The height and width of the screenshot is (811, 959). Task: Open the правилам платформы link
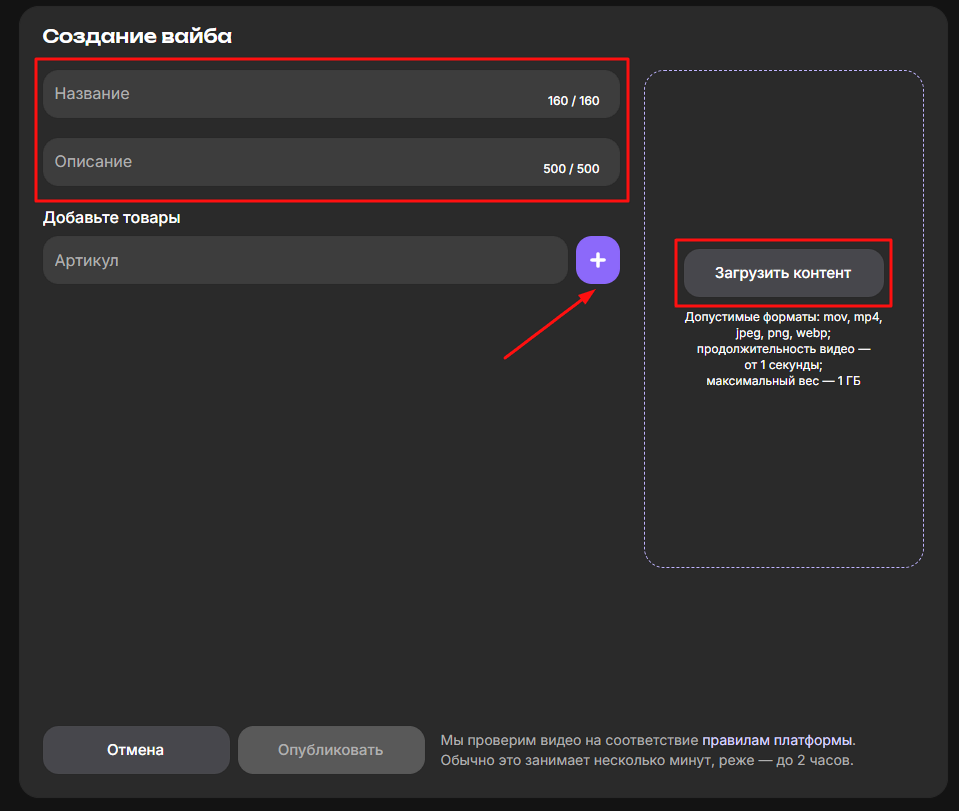(777, 741)
